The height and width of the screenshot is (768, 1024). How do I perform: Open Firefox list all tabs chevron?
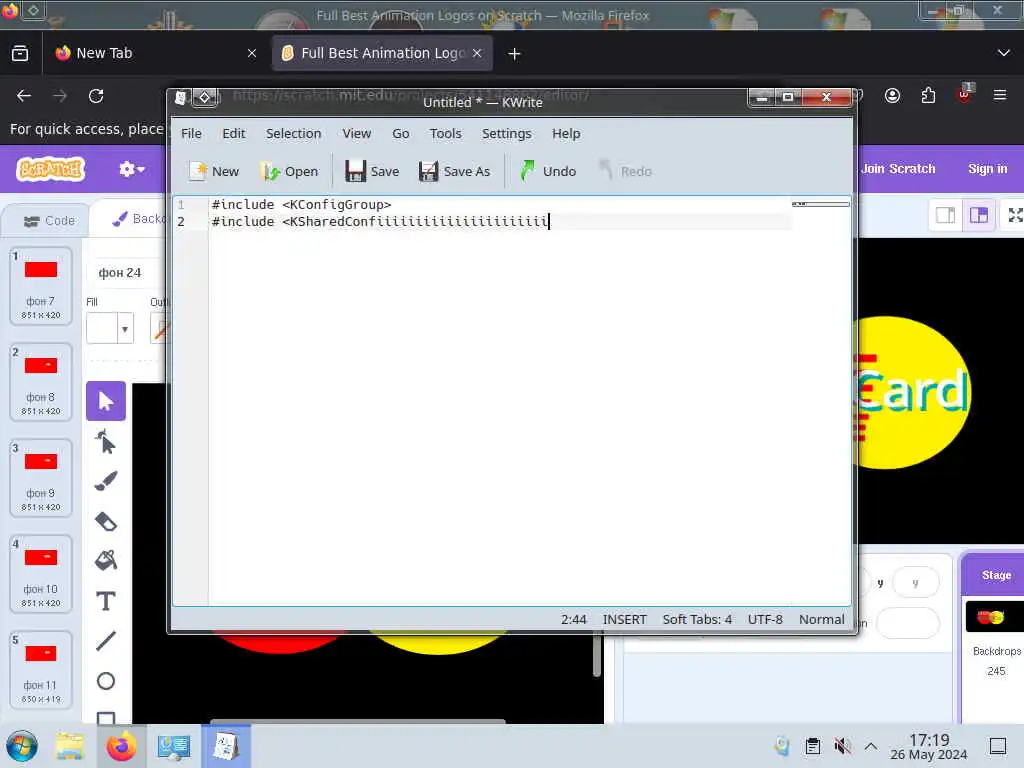coord(1004,53)
